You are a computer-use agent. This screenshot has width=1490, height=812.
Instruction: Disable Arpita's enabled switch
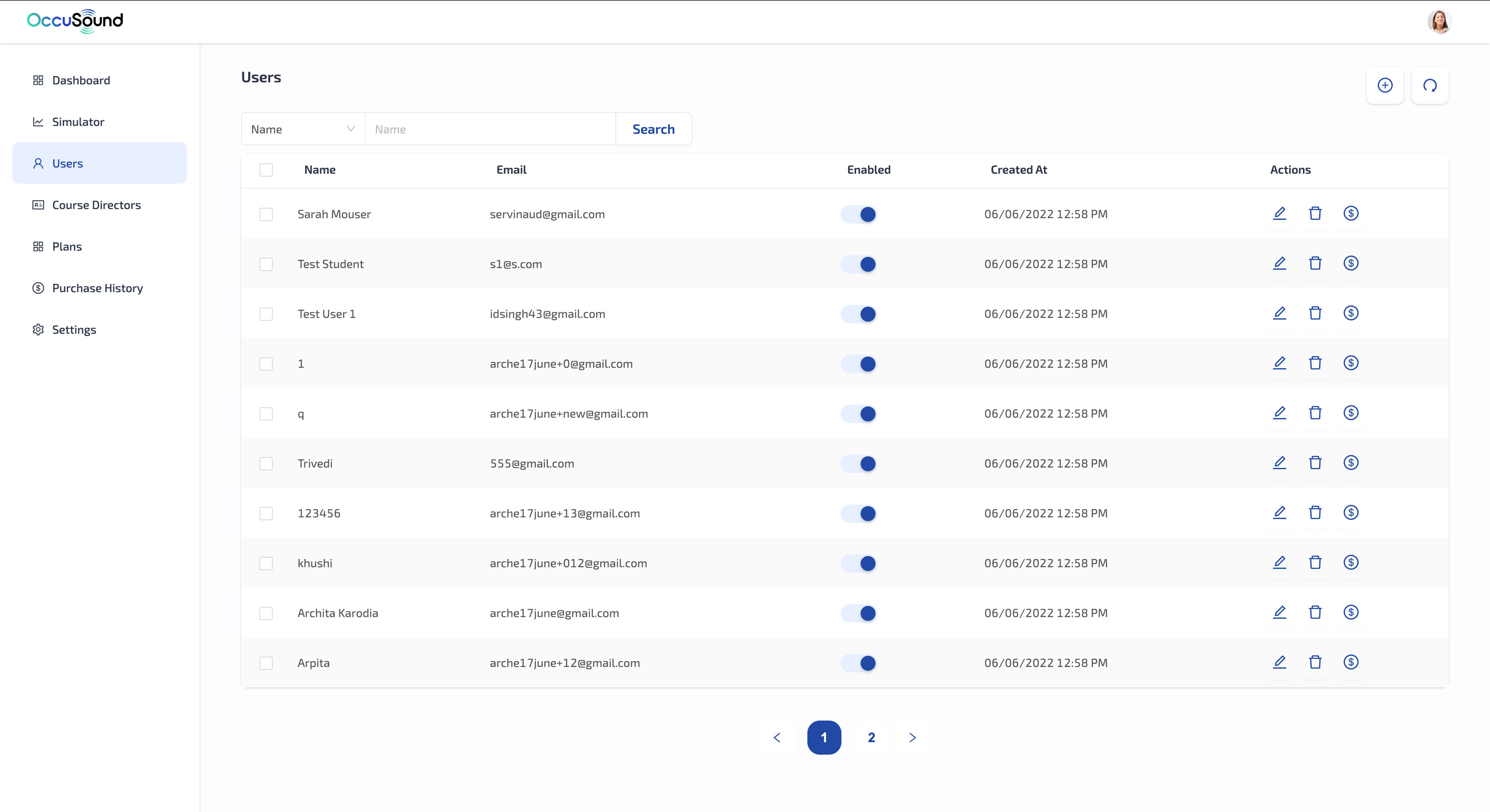858,663
